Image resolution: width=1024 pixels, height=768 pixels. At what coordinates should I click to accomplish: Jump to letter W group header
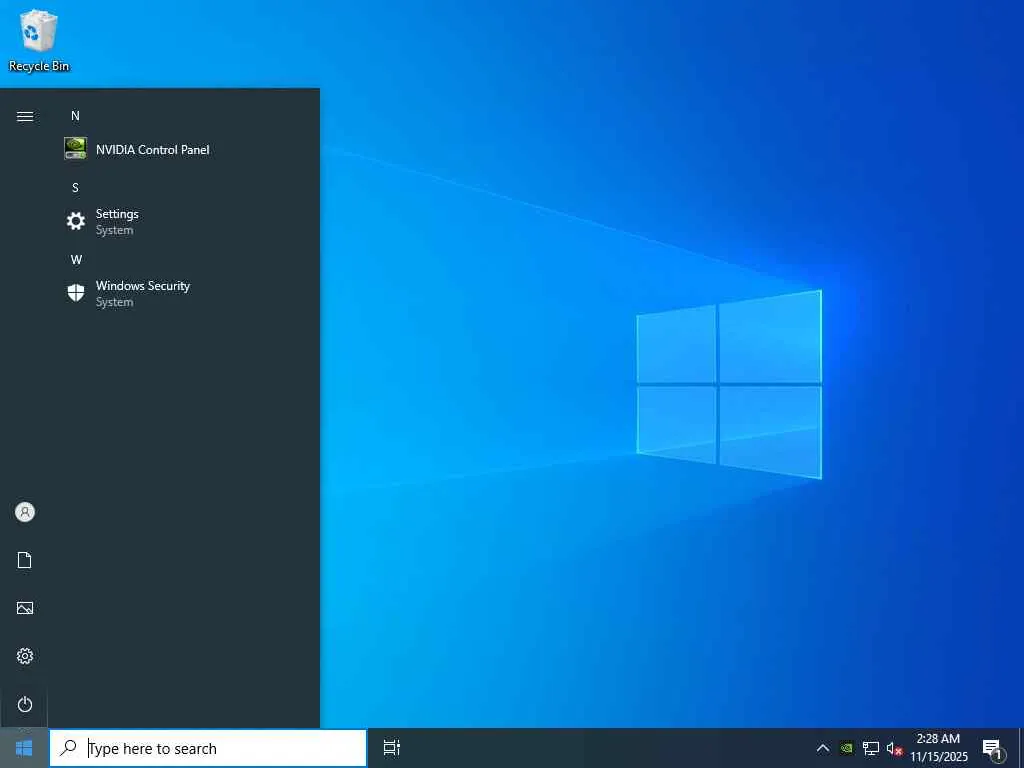pyautogui.click(x=76, y=259)
